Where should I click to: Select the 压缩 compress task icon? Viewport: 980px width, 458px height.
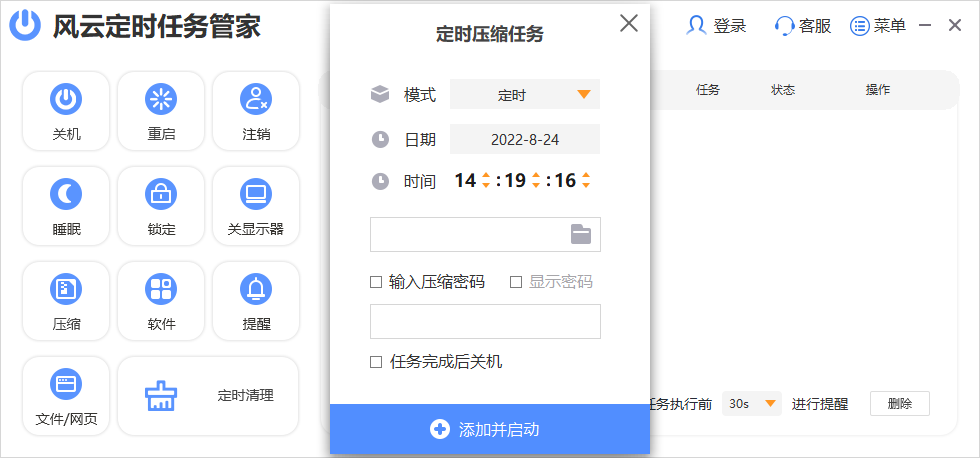pos(66,289)
